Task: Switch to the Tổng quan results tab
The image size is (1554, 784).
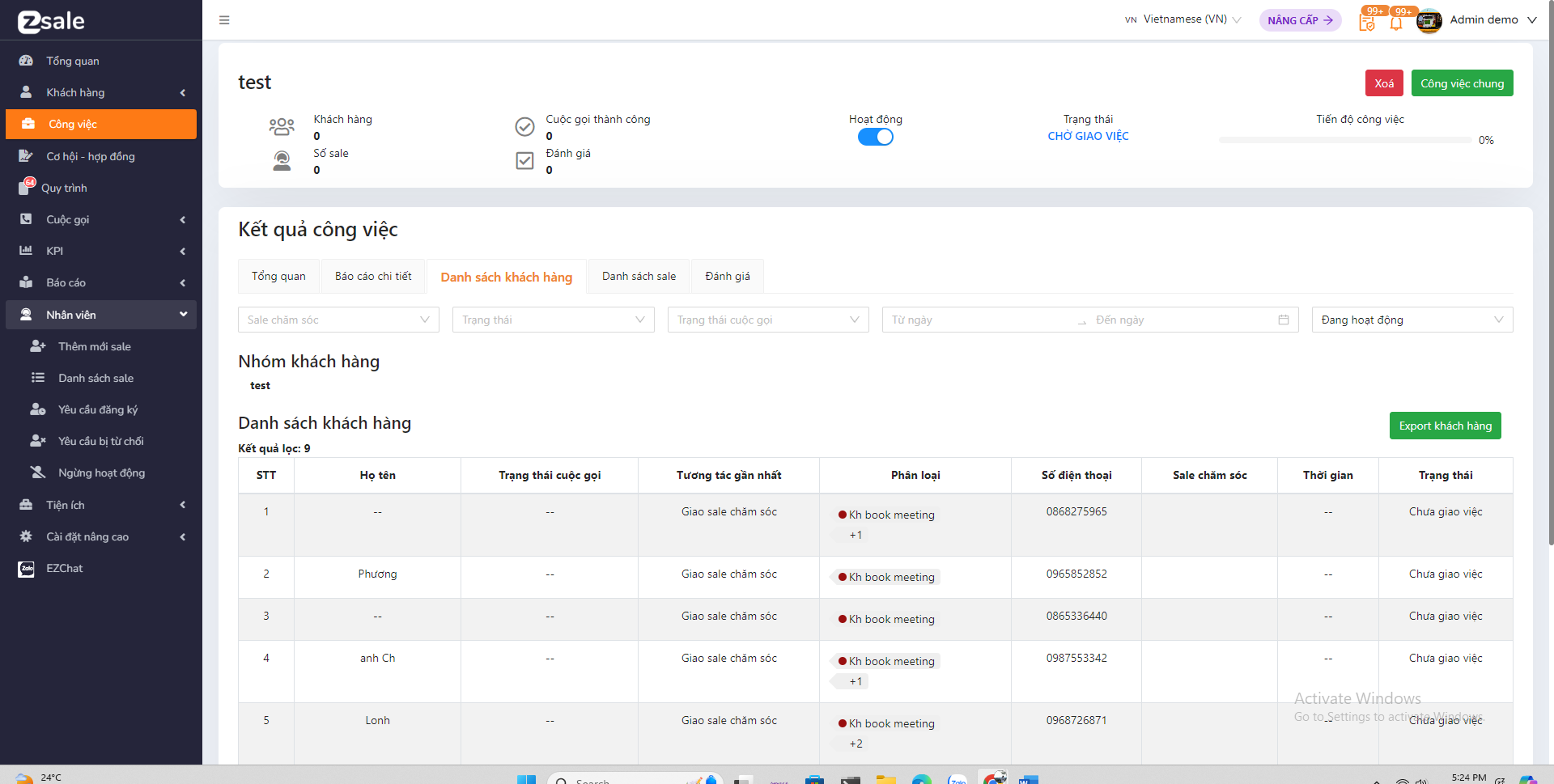Action: pos(278,276)
